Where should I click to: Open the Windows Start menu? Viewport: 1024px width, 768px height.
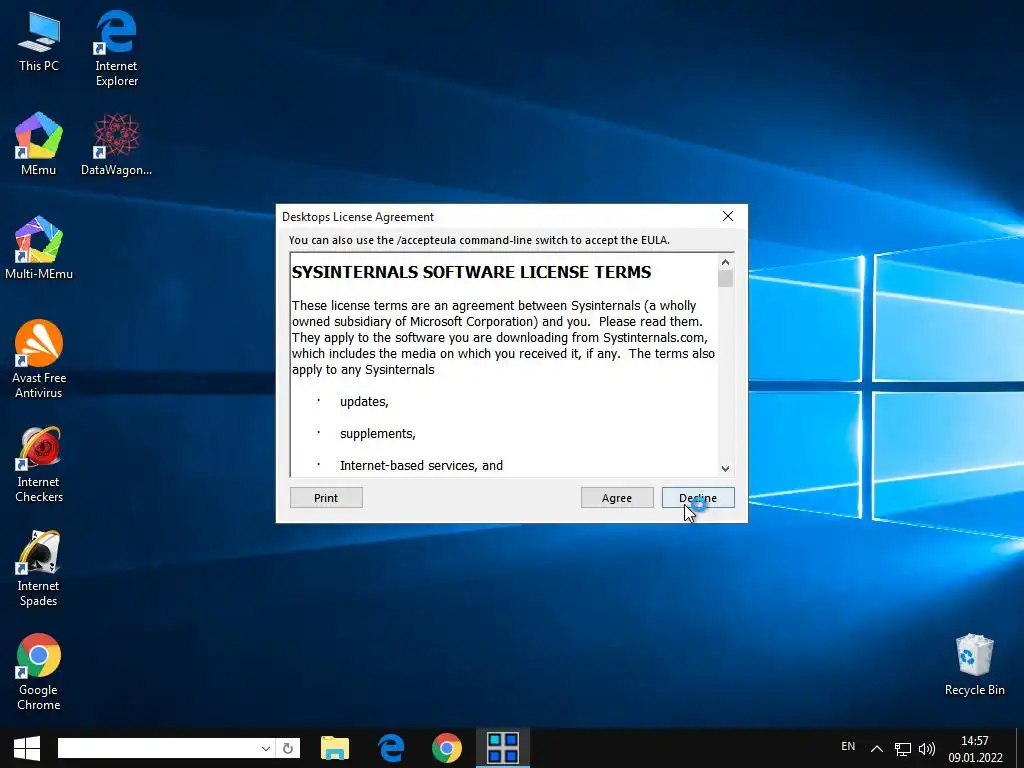point(27,748)
